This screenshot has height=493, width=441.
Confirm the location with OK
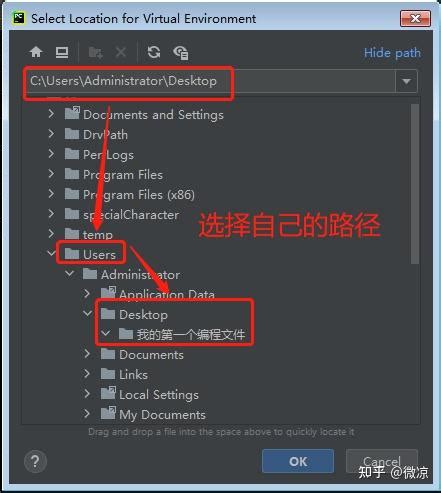click(298, 461)
